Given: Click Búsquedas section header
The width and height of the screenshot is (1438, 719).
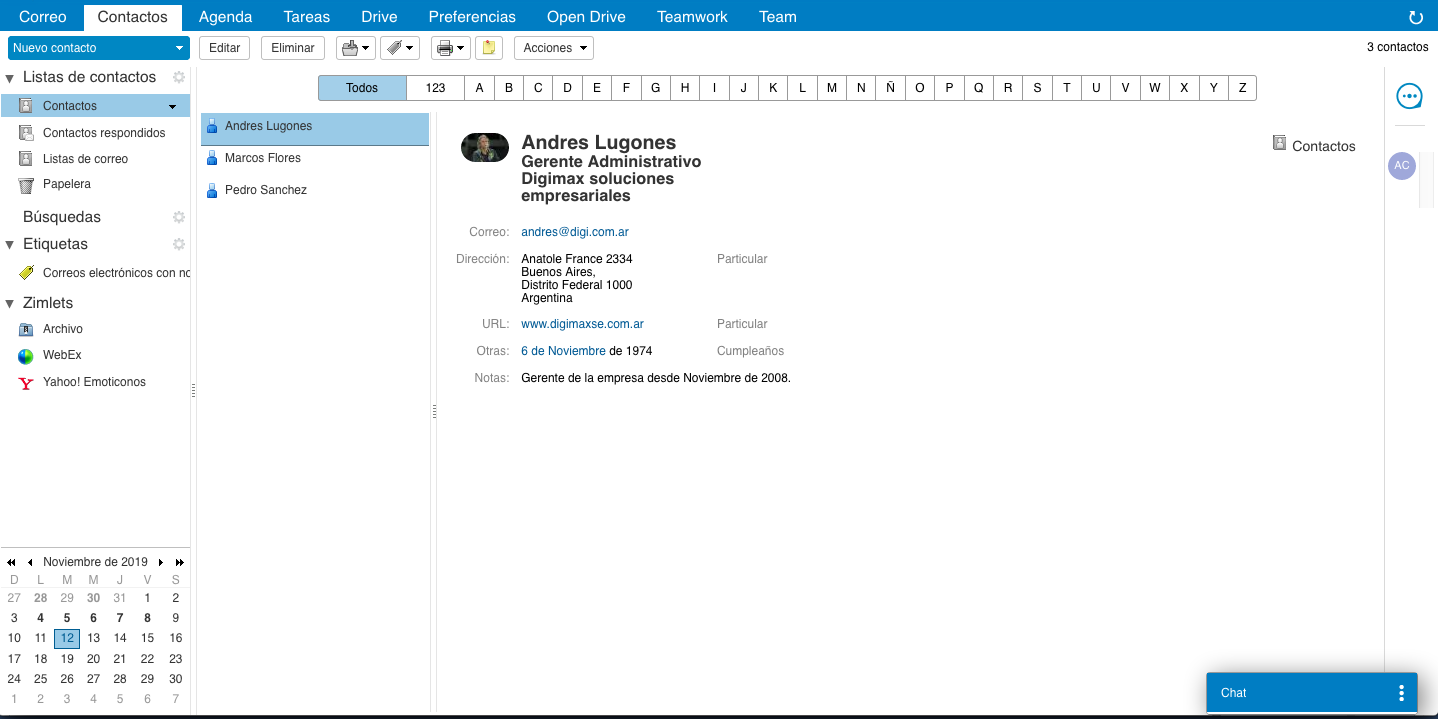Looking at the screenshot, I should pos(62,217).
